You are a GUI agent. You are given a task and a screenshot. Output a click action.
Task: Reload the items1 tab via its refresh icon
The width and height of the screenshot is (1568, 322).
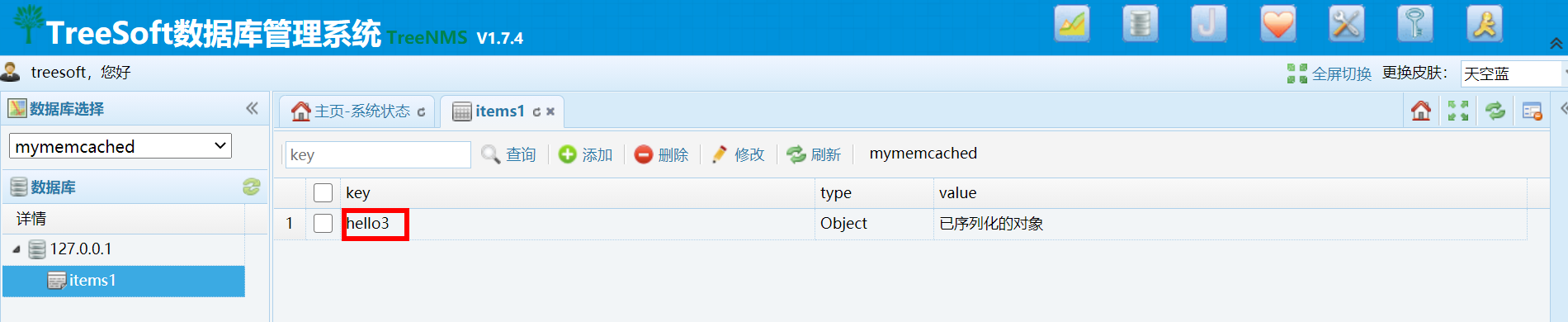pyautogui.click(x=536, y=112)
